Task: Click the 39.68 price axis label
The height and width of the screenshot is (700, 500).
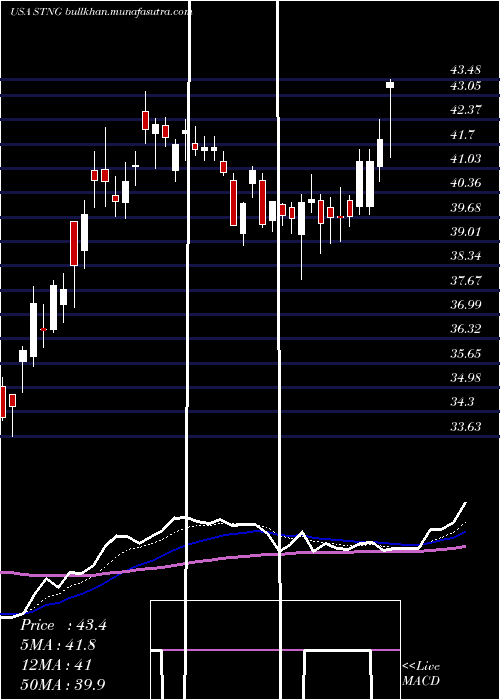Action: [x=465, y=208]
